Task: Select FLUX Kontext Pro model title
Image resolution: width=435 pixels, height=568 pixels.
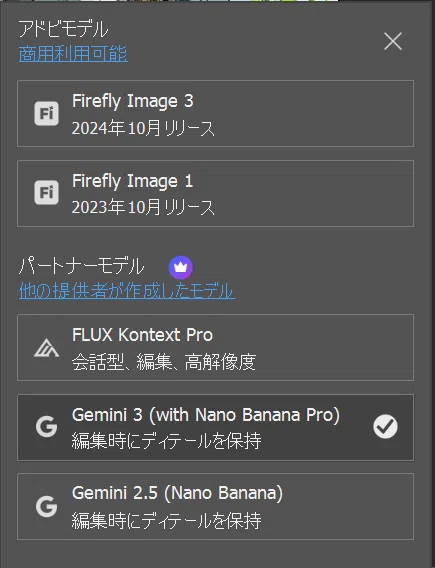Action: (x=142, y=335)
